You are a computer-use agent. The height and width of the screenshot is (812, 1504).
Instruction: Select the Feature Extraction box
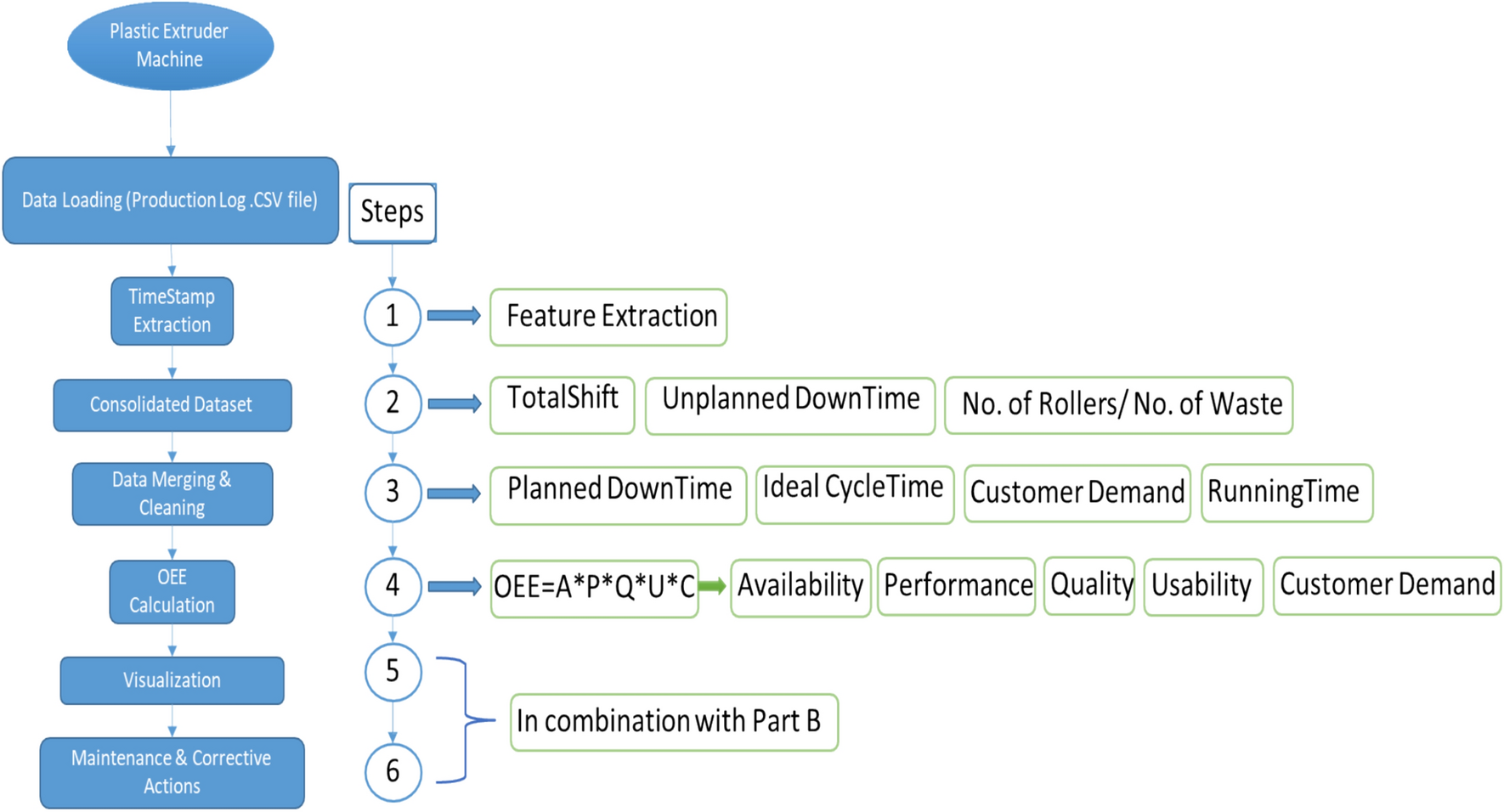coord(608,317)
